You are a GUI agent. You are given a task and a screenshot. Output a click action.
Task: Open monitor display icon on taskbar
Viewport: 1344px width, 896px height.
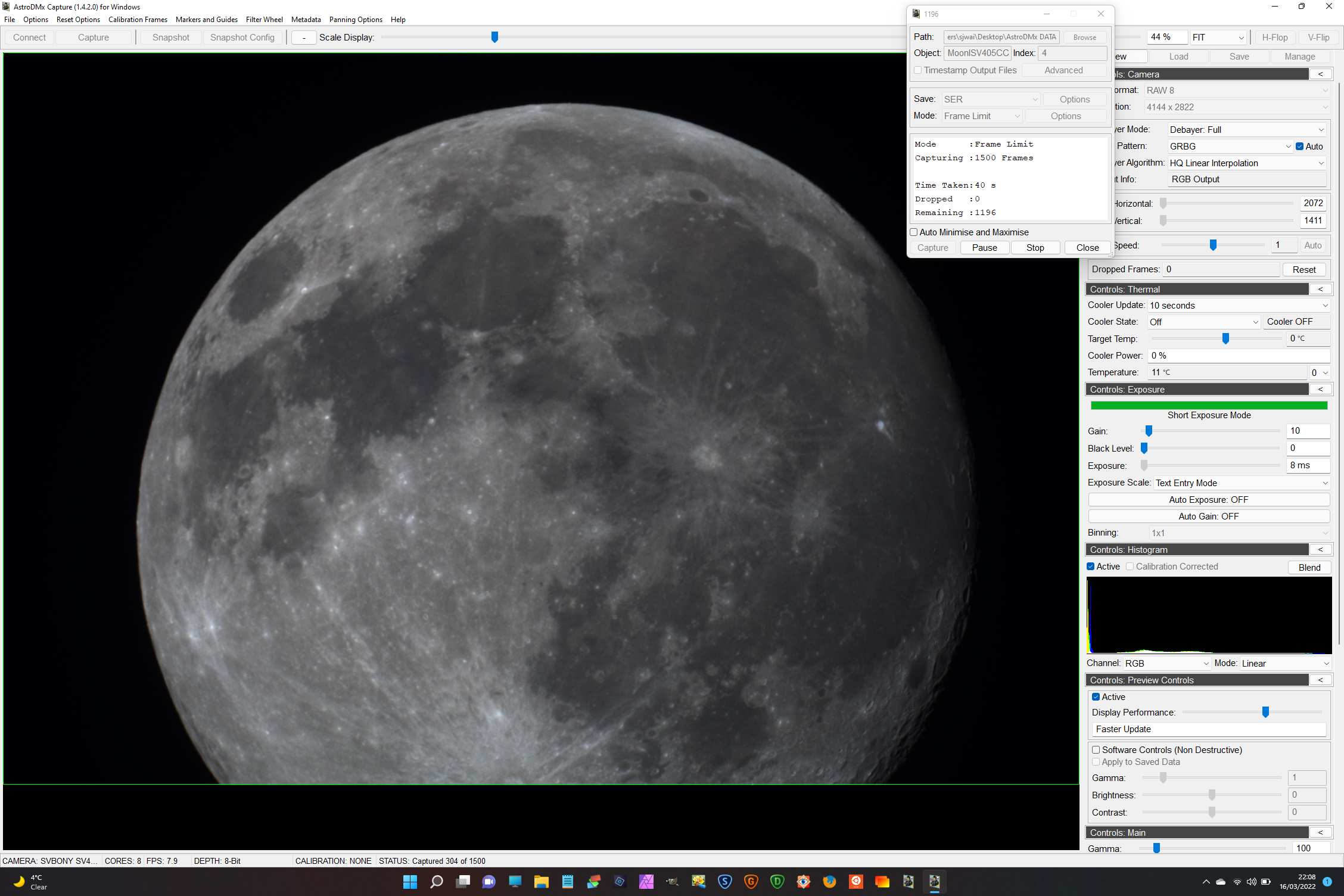click(515, 882)
